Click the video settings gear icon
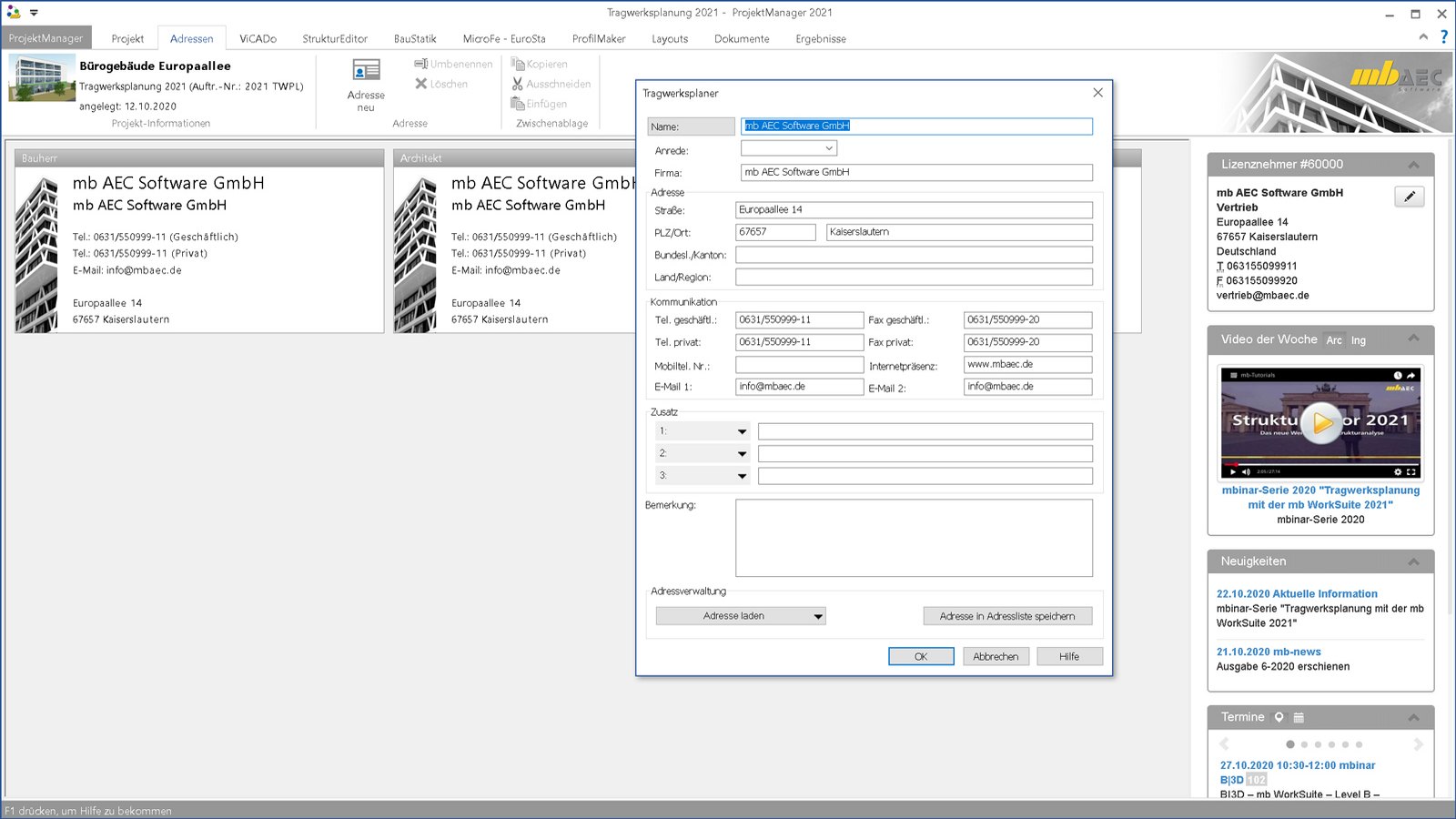 point(1398,471)
